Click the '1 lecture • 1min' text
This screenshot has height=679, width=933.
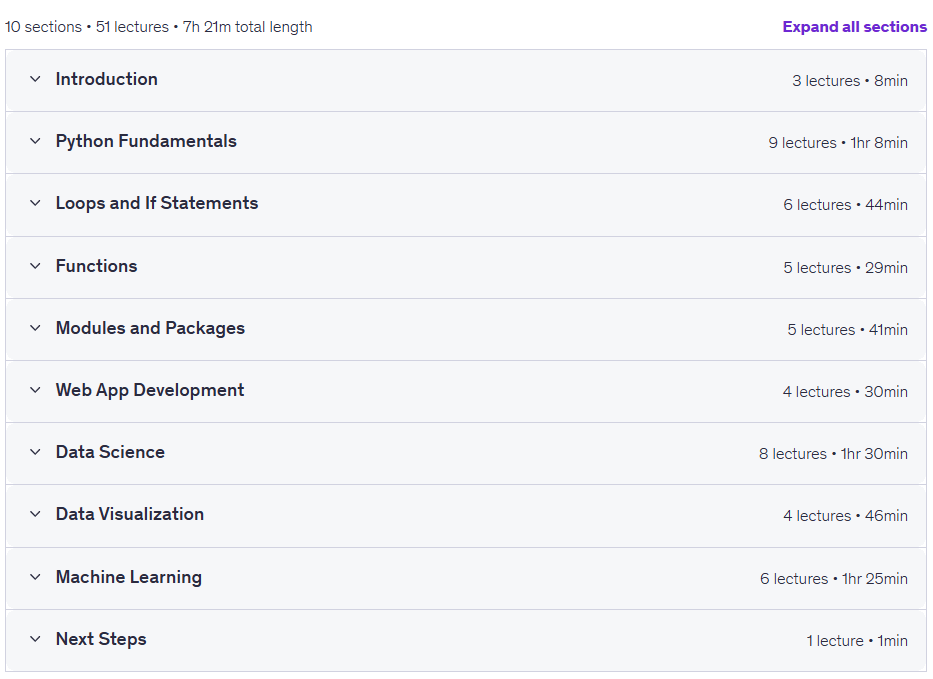(857, 641)
